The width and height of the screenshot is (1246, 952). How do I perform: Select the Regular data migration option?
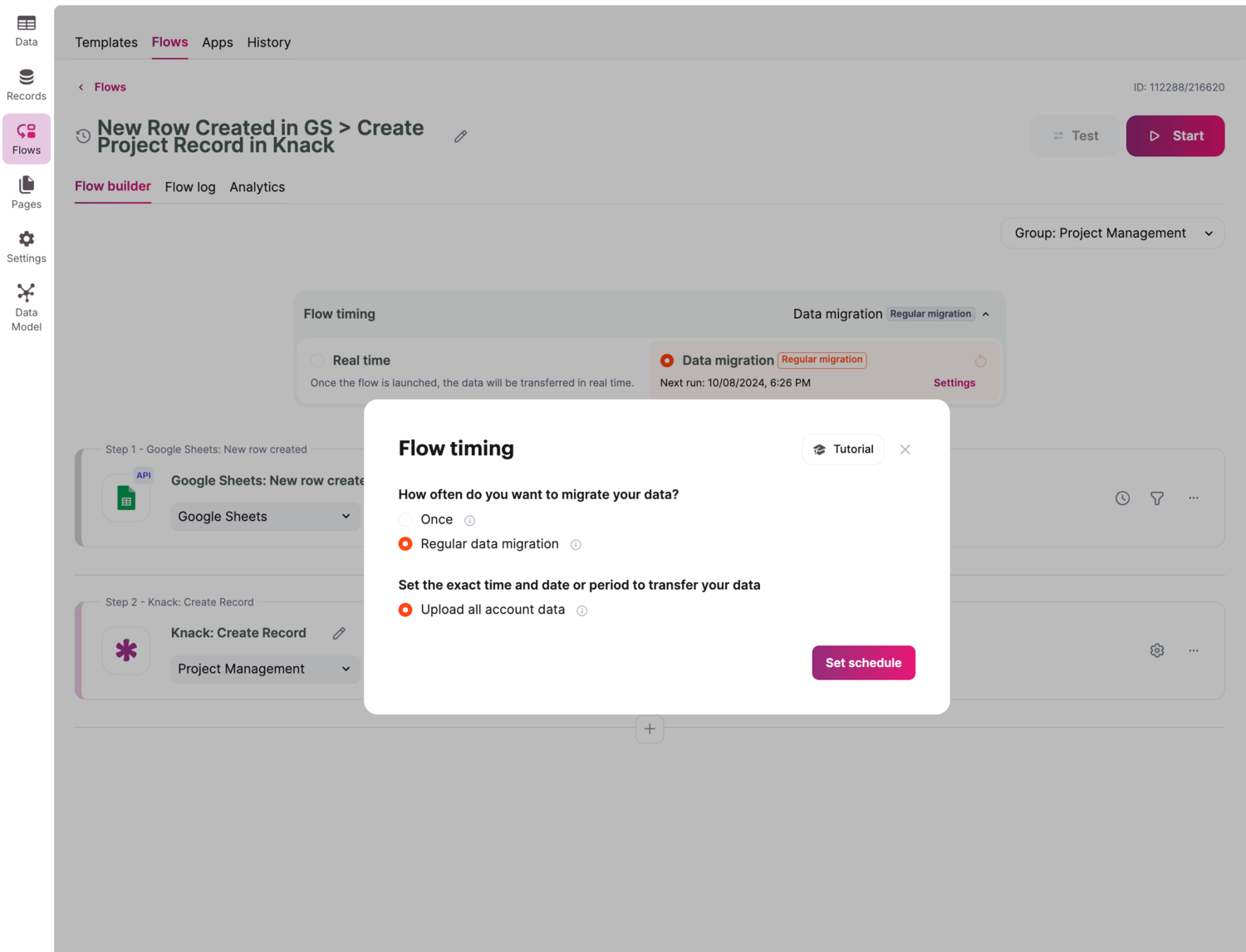(x=405, y=544)
